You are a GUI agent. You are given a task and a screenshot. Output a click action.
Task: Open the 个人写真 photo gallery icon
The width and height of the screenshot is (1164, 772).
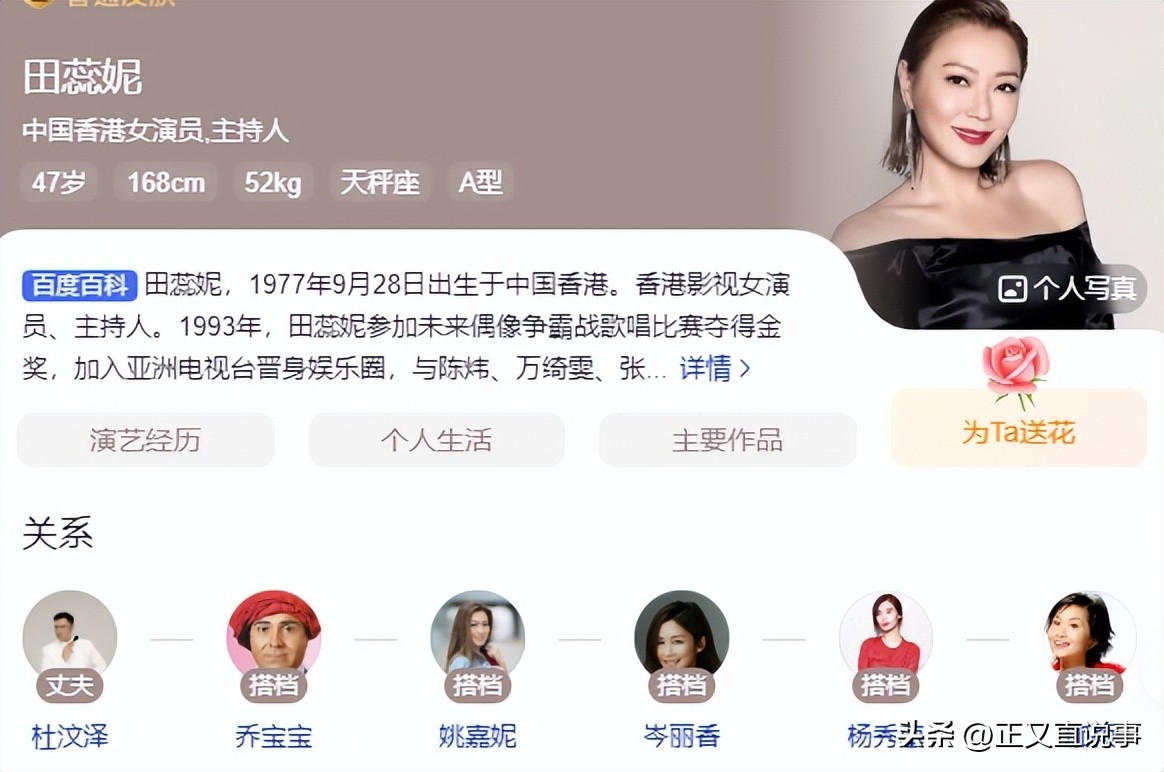pyautogui.click(x=1012, y=288)
